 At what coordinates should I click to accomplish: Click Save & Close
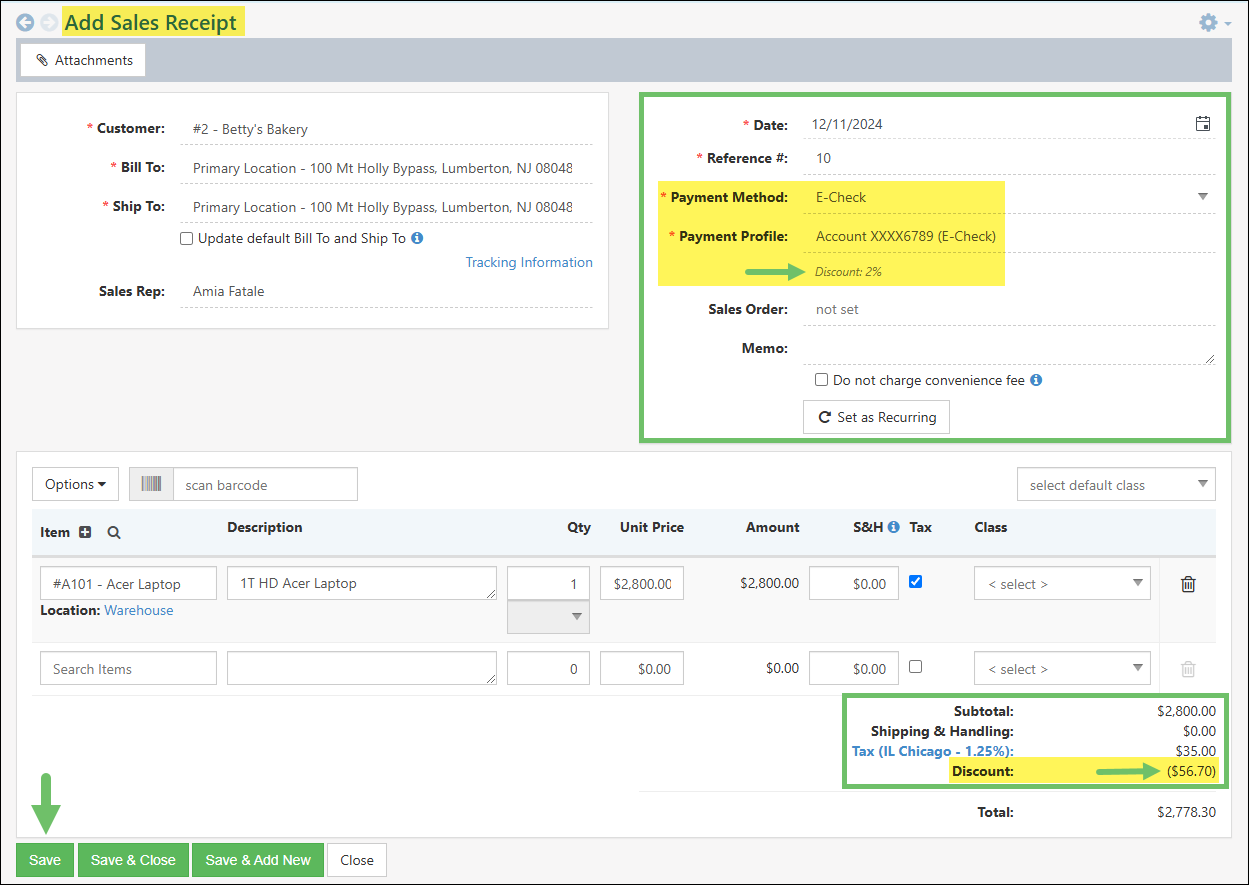pos(133,860)
